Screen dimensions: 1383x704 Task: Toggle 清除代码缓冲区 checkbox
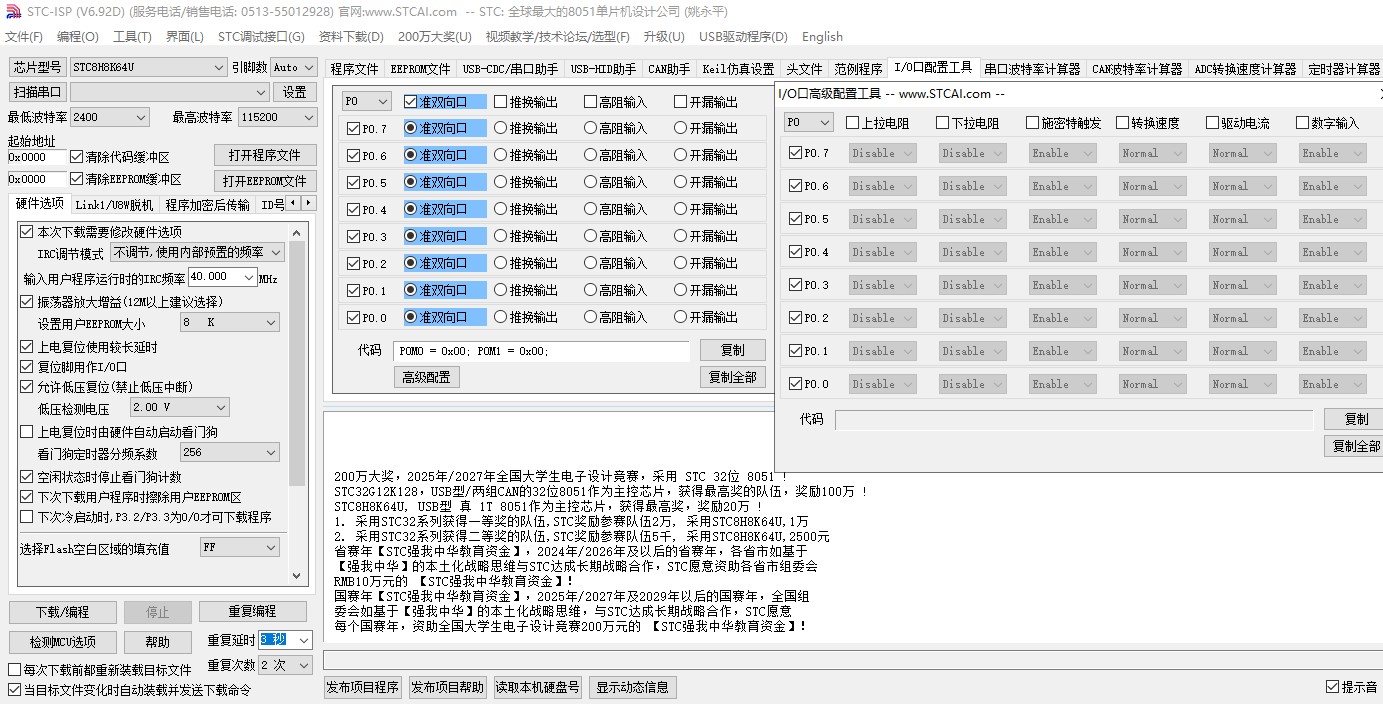pyautogui.click(x=120, y=157)
